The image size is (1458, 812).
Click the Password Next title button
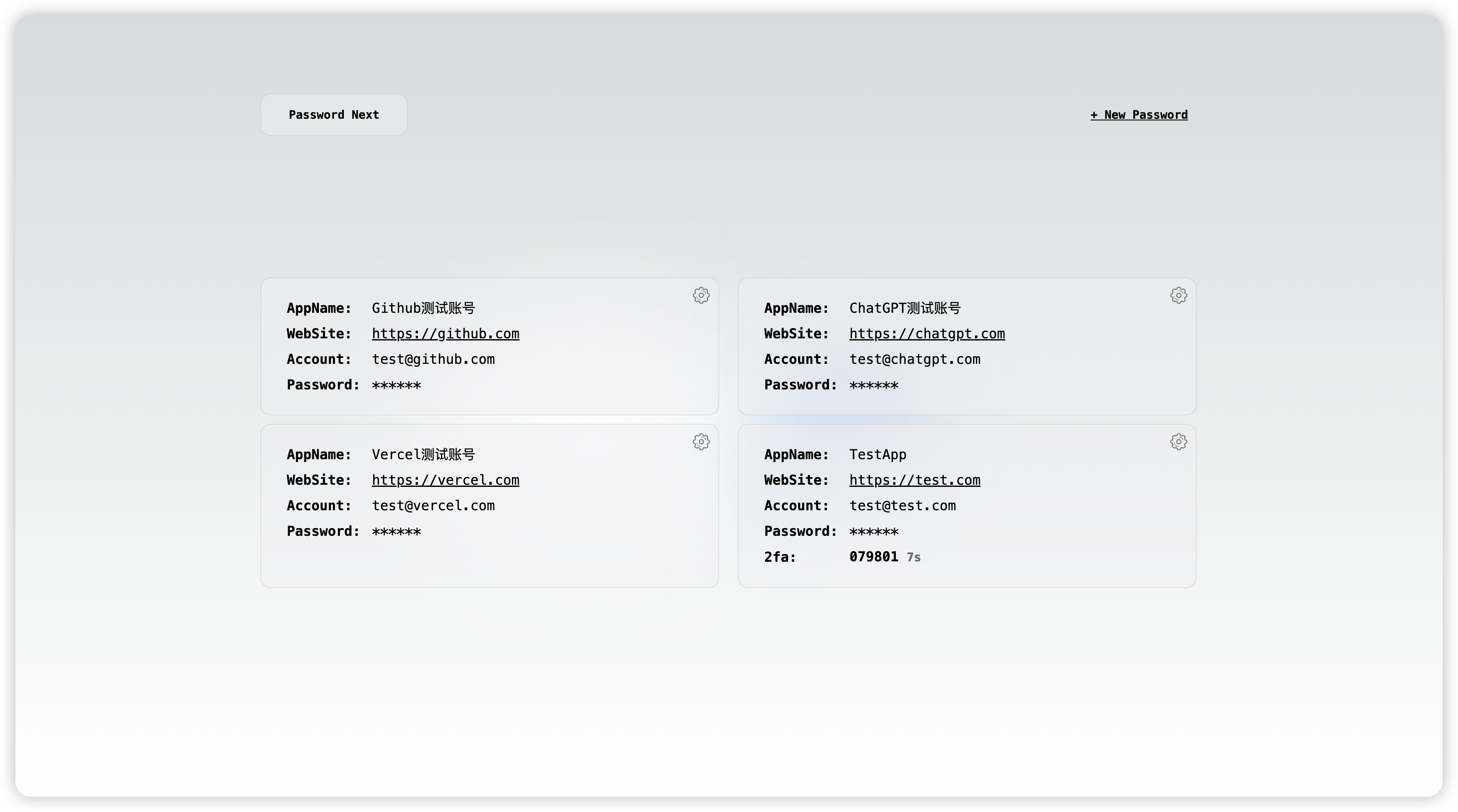pyautogui.click(x=333, y=115)
